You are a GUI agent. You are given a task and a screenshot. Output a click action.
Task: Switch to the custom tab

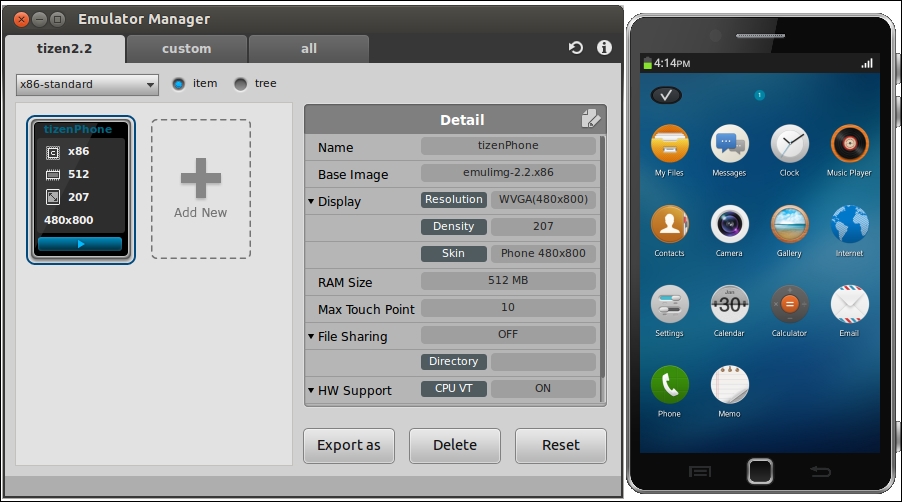(187, 49)
